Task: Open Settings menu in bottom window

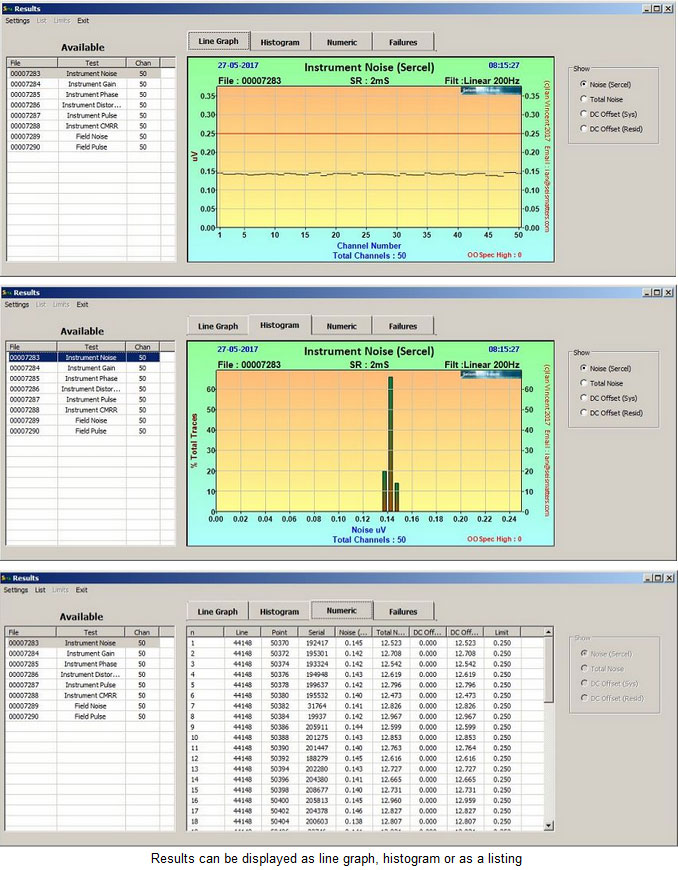Action: click(x=16, y=590)
